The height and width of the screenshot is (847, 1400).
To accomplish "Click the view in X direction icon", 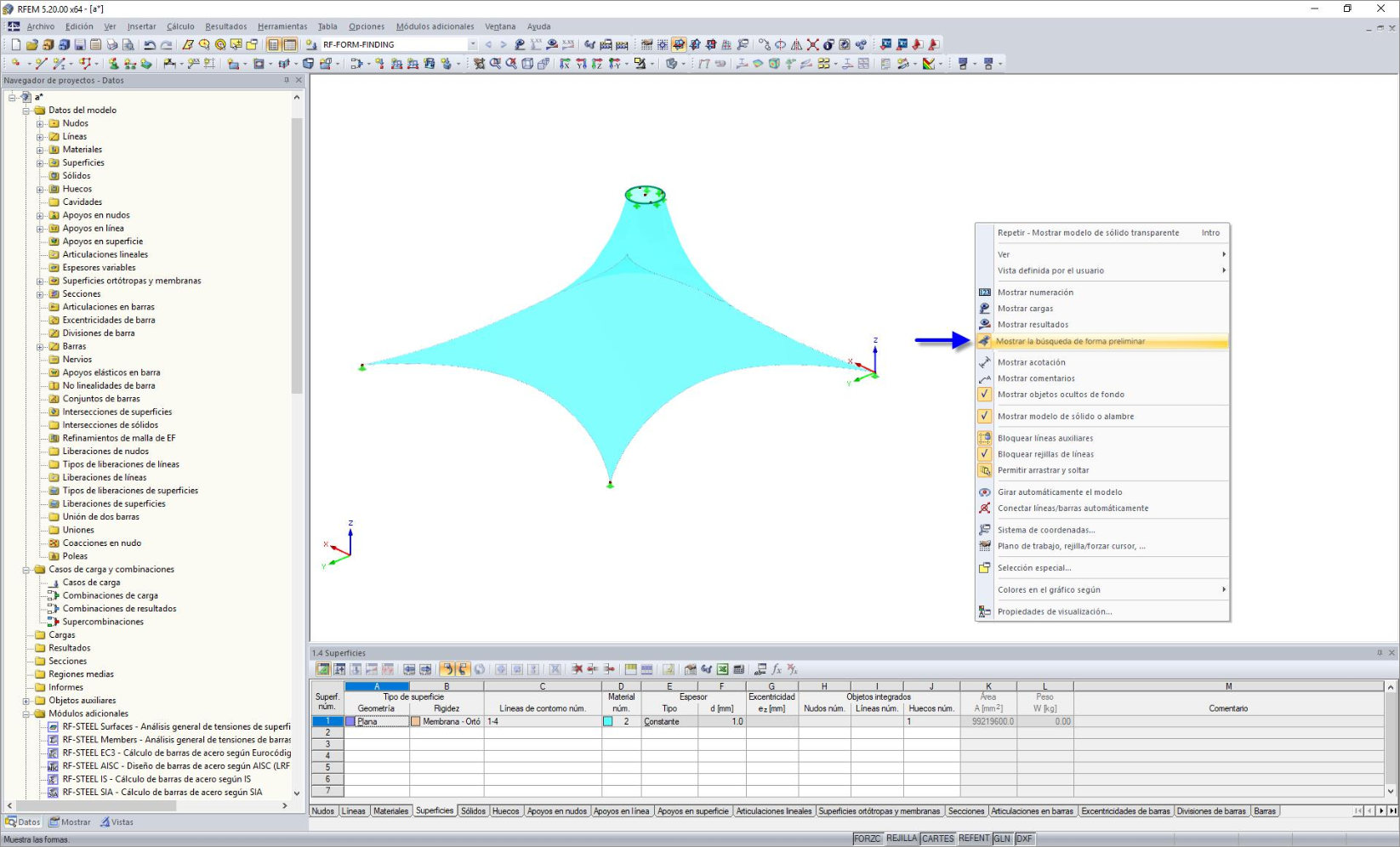I will [x=565, y=63].
